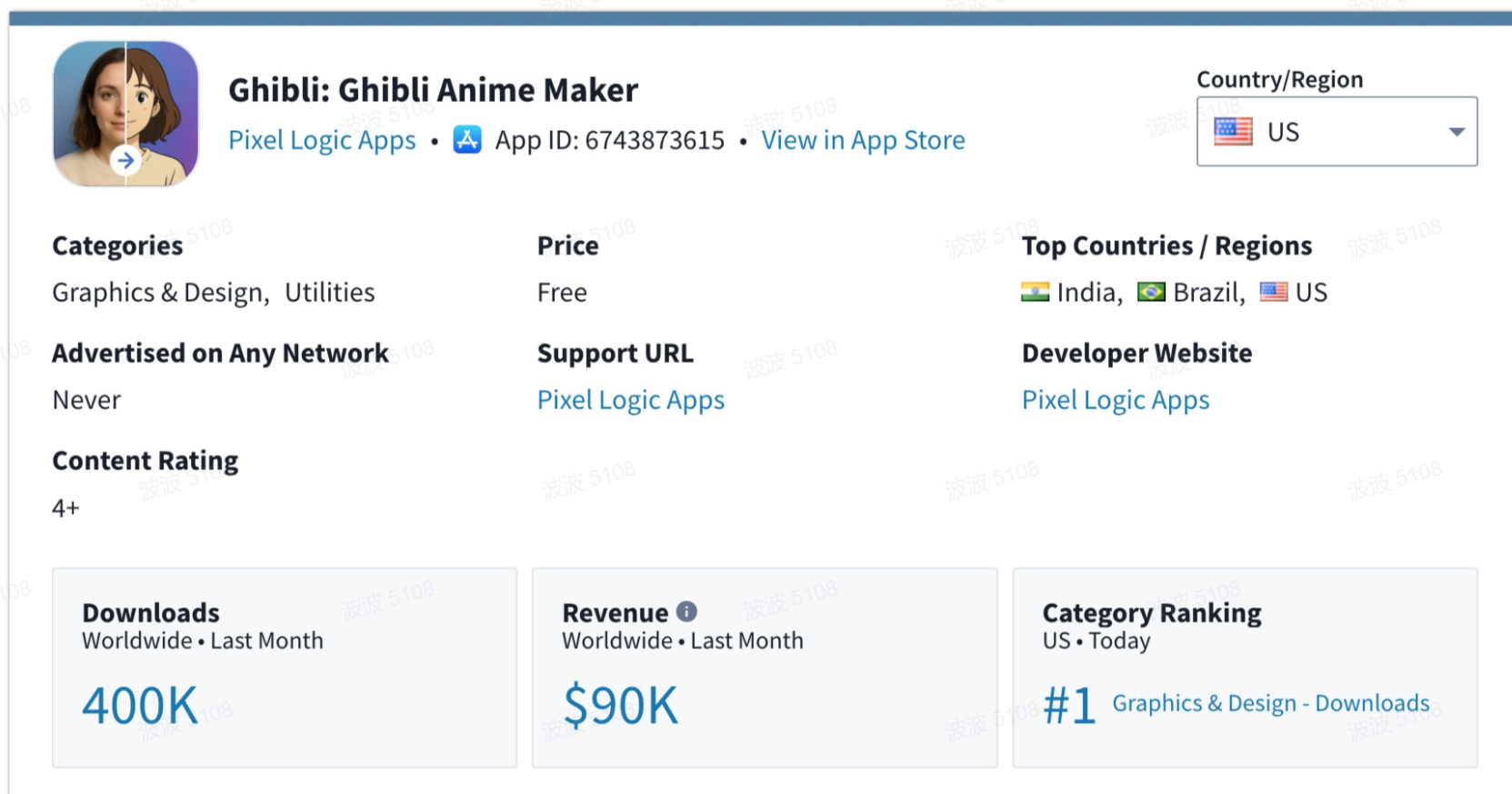Open the Country/Region dropdown
This screenshot has height=794, width=1512.
1336,132
